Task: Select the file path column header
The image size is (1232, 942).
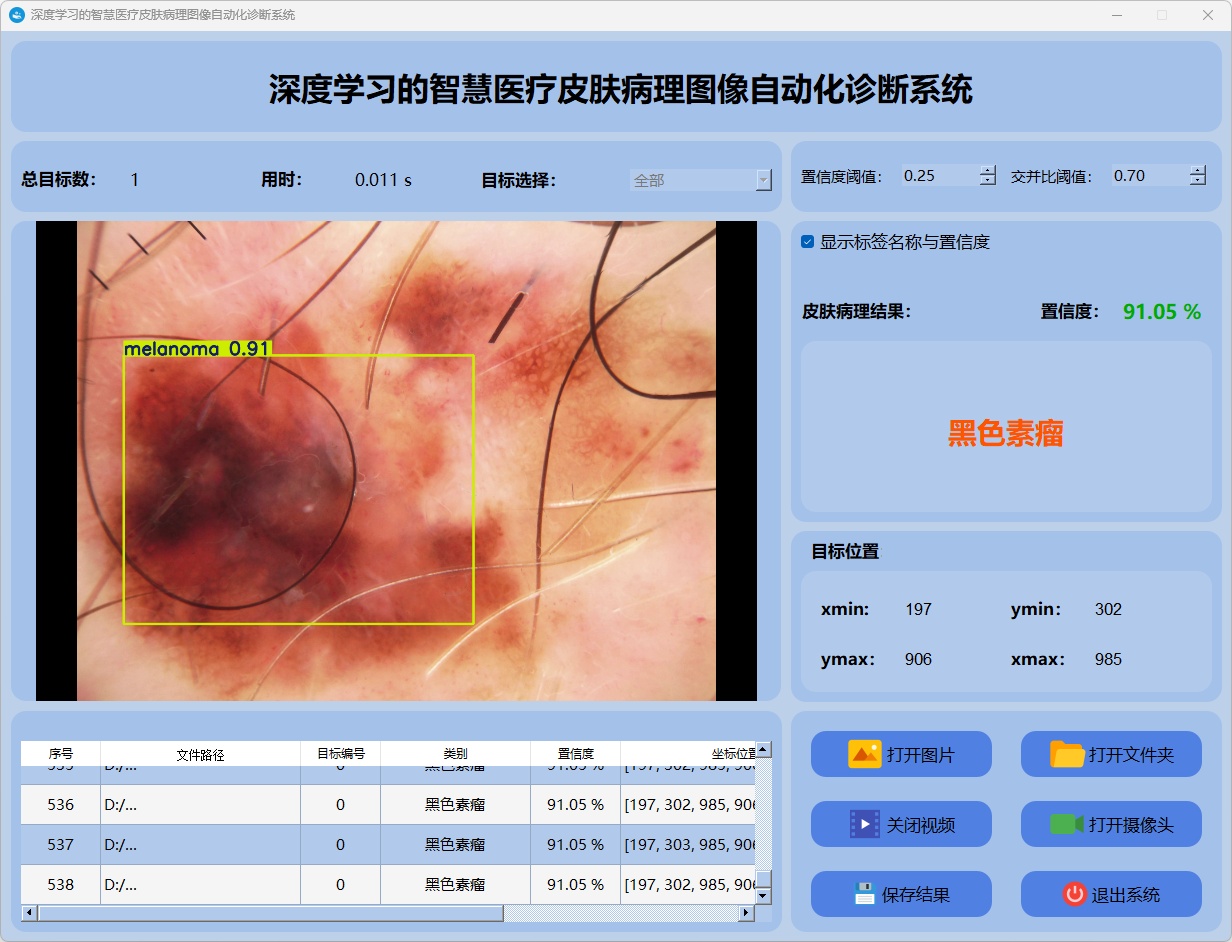Action: point(200,754)
